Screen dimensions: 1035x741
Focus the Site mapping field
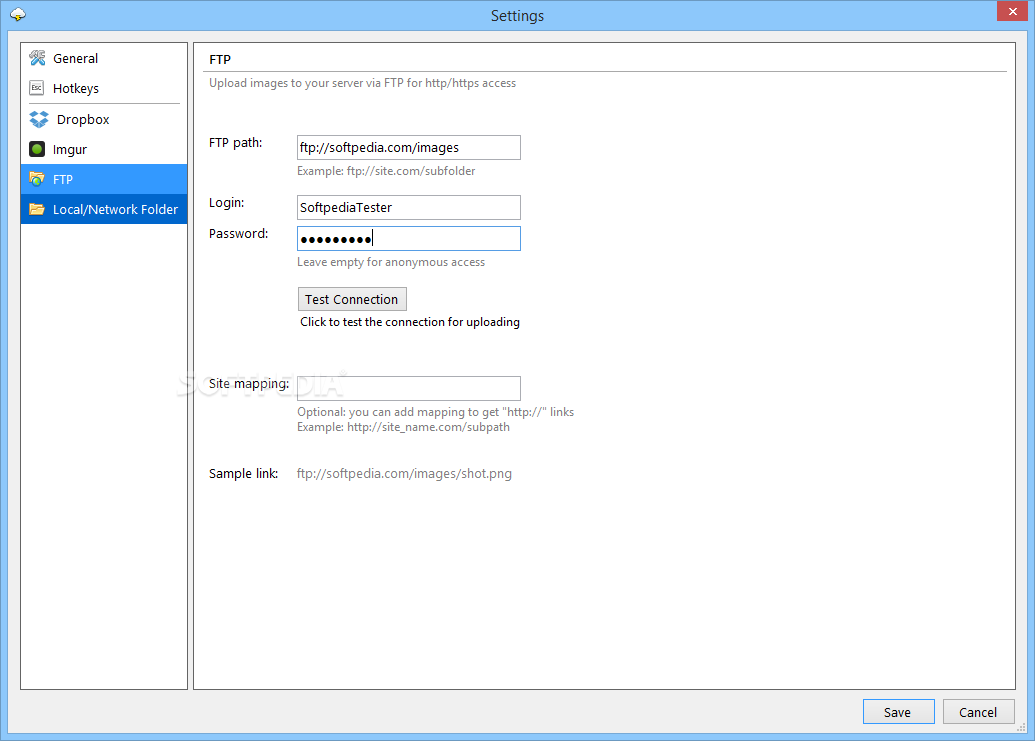point(409,388)
